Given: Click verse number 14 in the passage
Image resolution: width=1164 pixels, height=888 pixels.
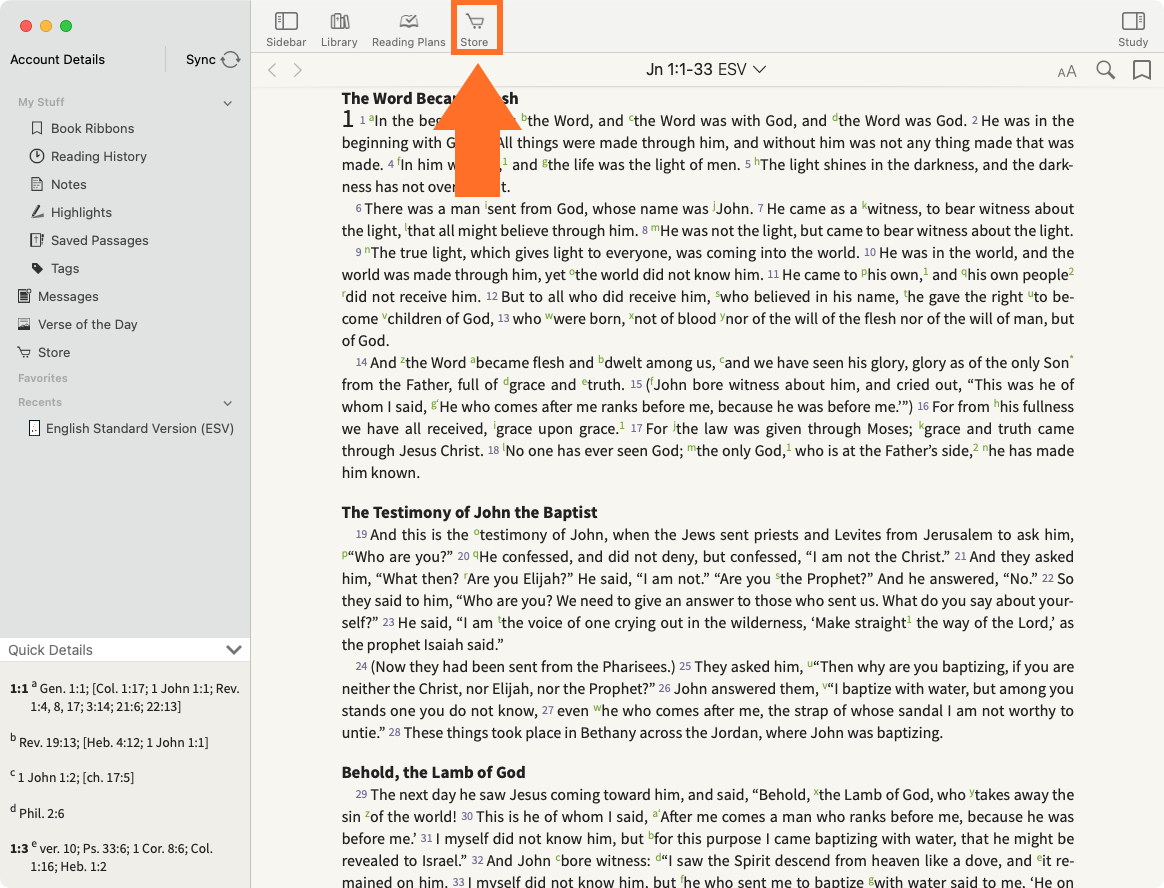Looking at the screenshot, I should pos(362,362).
